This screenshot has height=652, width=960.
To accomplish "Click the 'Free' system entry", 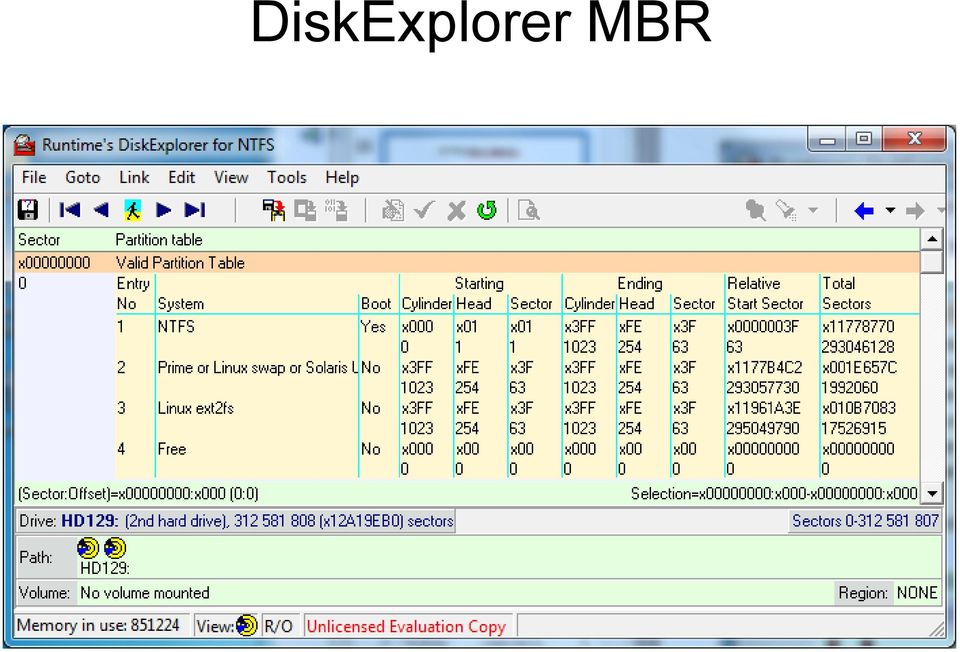I will coord(171,449).
